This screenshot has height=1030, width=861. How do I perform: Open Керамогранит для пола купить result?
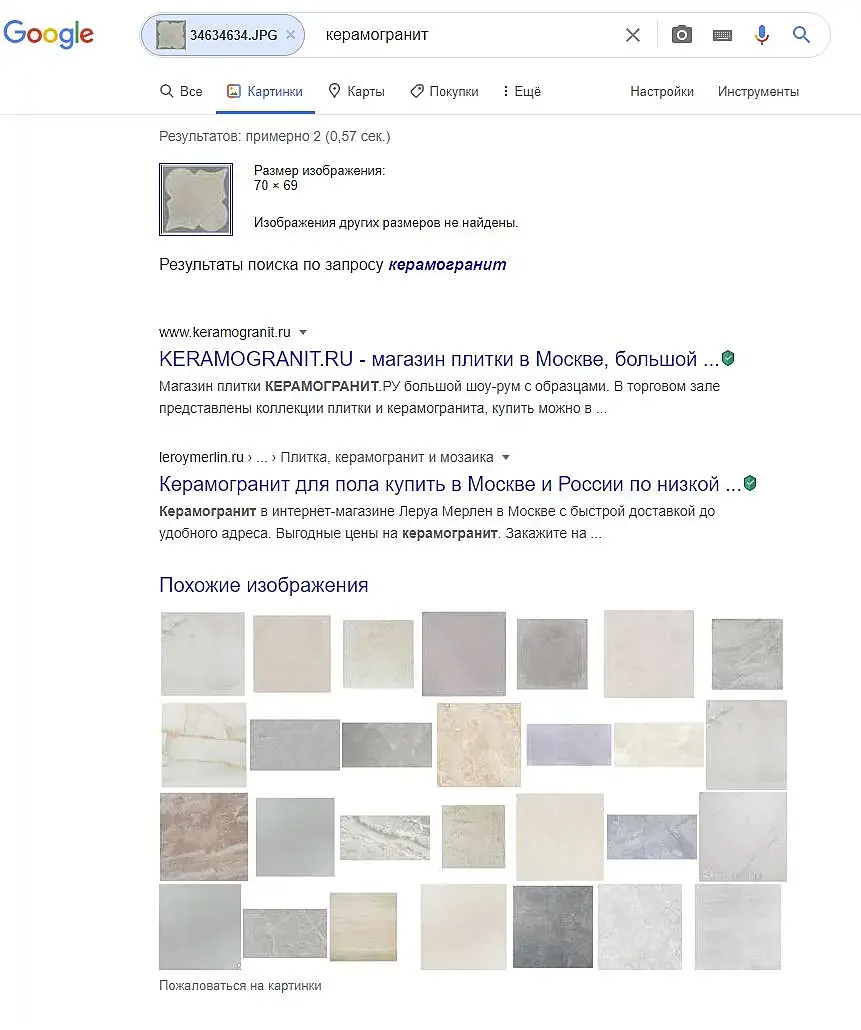450,484
